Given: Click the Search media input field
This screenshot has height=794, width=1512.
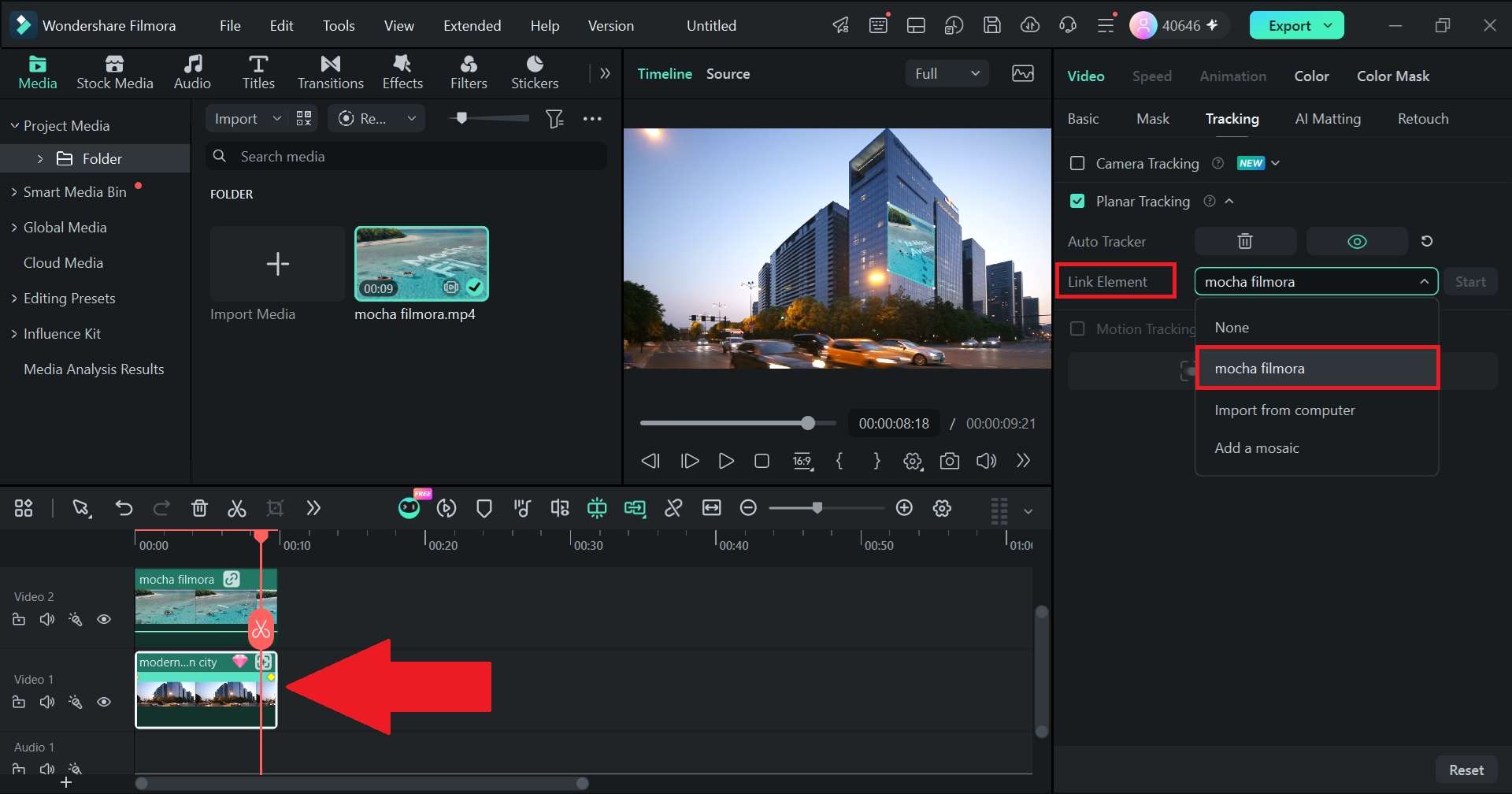Looking at the screenshot, I should [406, 157].
